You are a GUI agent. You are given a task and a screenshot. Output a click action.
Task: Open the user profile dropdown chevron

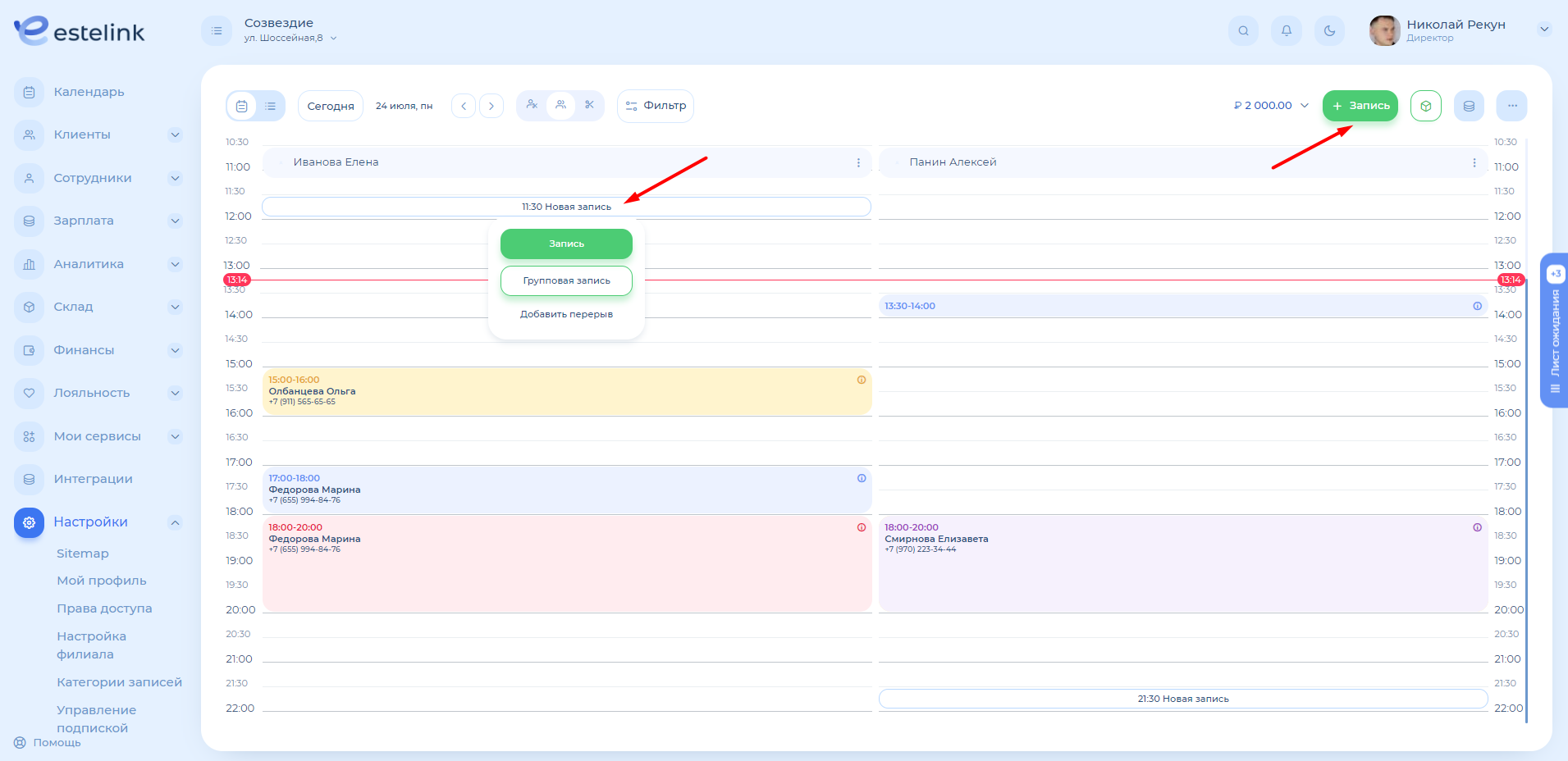click(x=1543, y=30)
